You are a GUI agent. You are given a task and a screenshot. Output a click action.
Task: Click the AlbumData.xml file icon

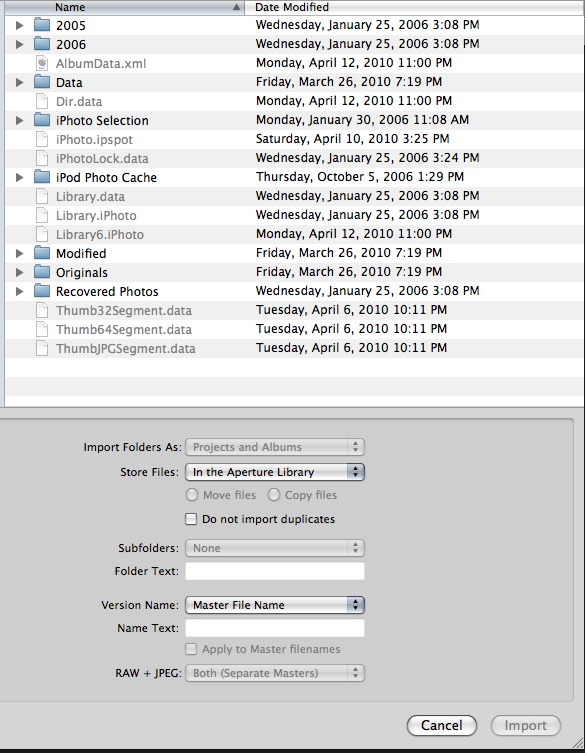[x=42, y=63]
